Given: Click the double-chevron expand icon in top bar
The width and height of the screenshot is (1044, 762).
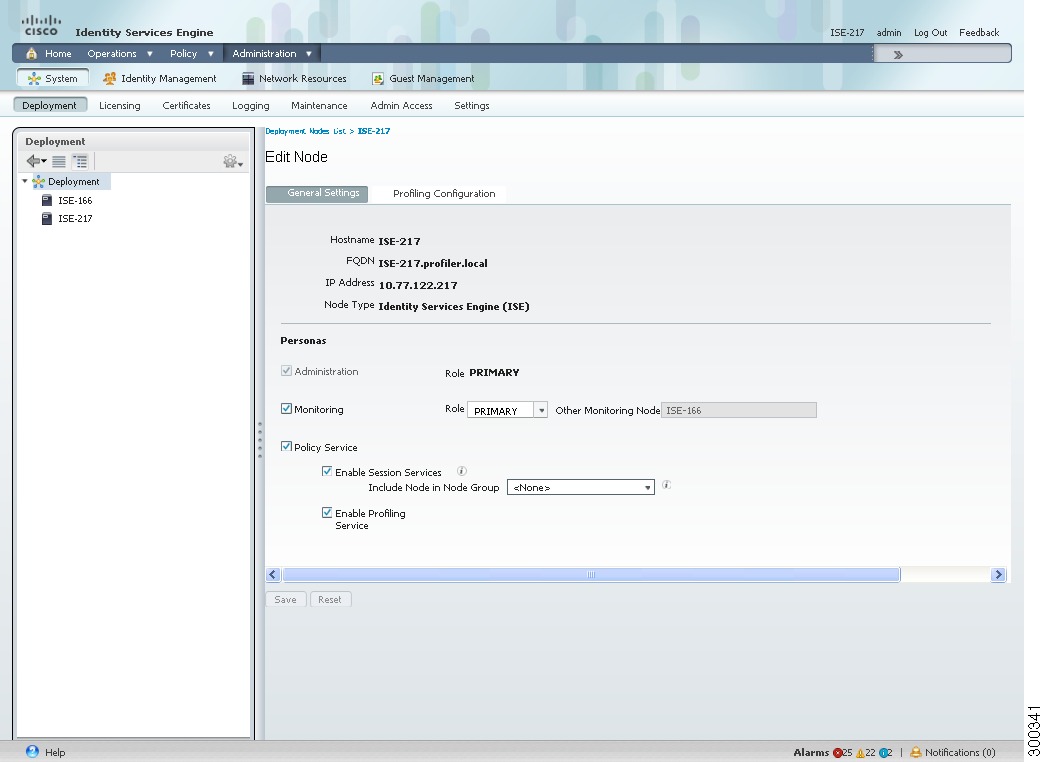Looking at the screenshot, I should (x=898, y=55).
